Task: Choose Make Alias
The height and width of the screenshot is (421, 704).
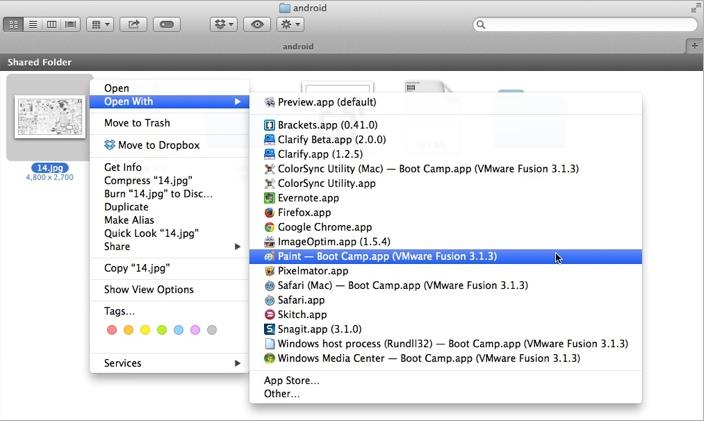Action: (x=169, y=220)
